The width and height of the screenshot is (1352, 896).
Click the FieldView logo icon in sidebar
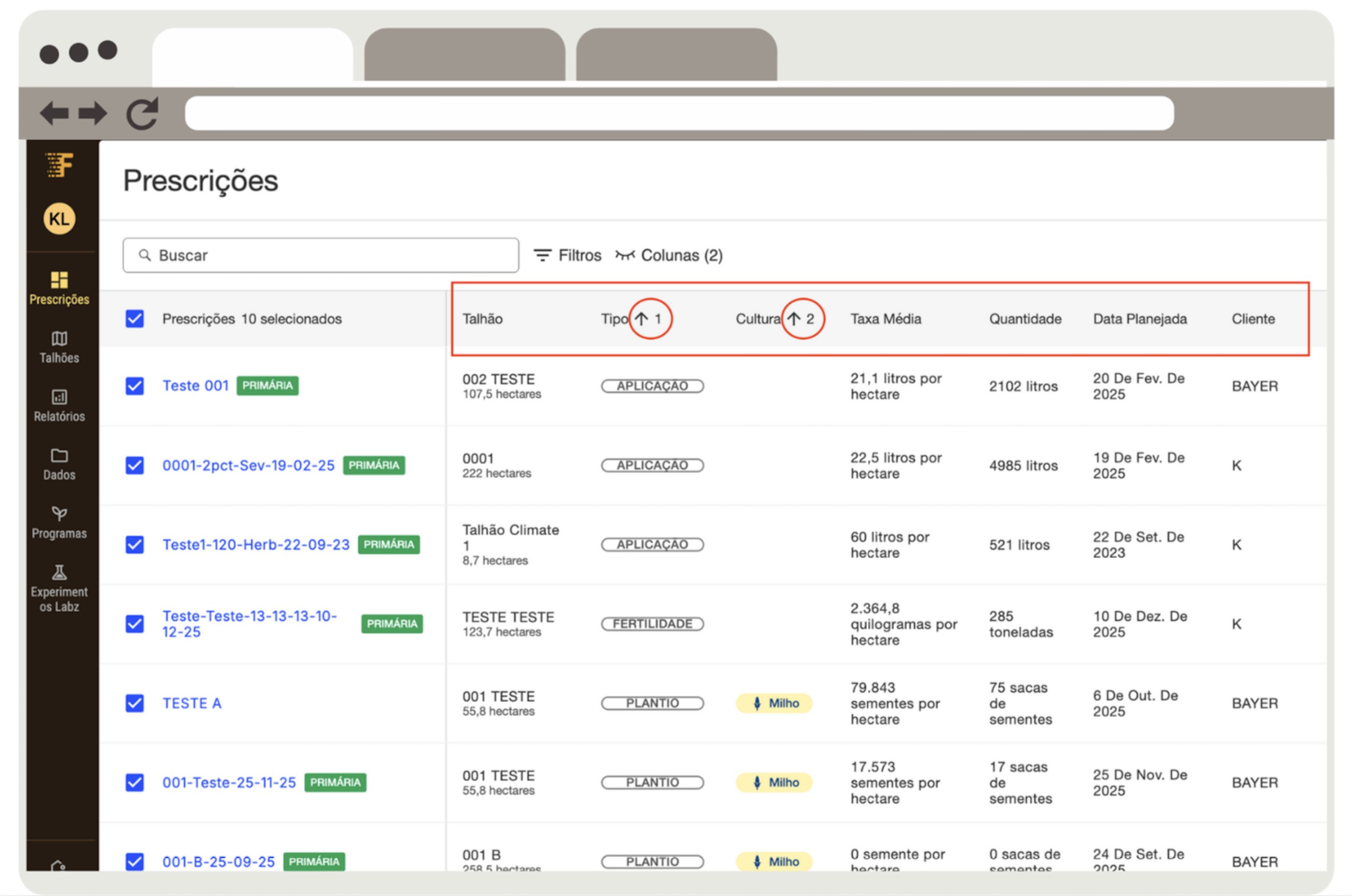click(60, 165)
